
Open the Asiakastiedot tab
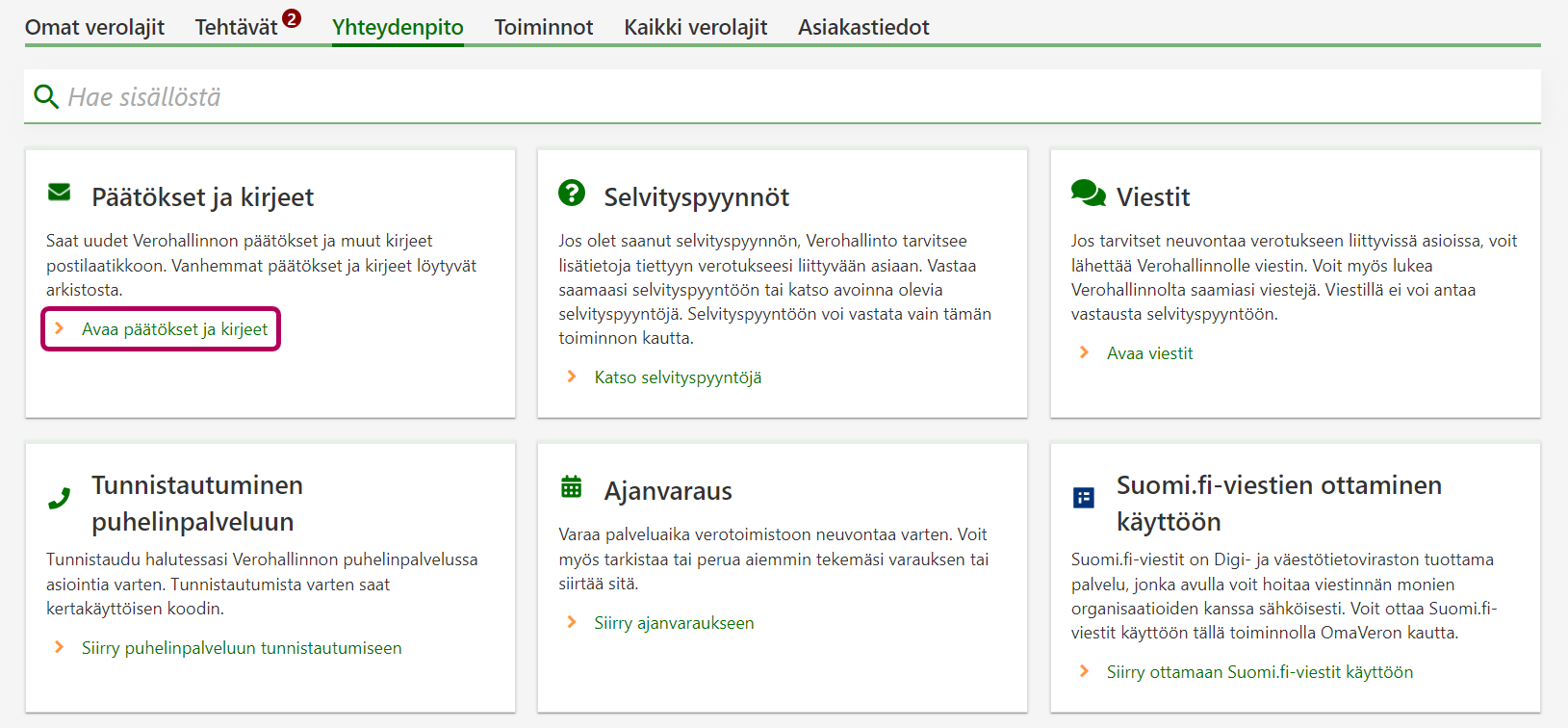[863, 27]
